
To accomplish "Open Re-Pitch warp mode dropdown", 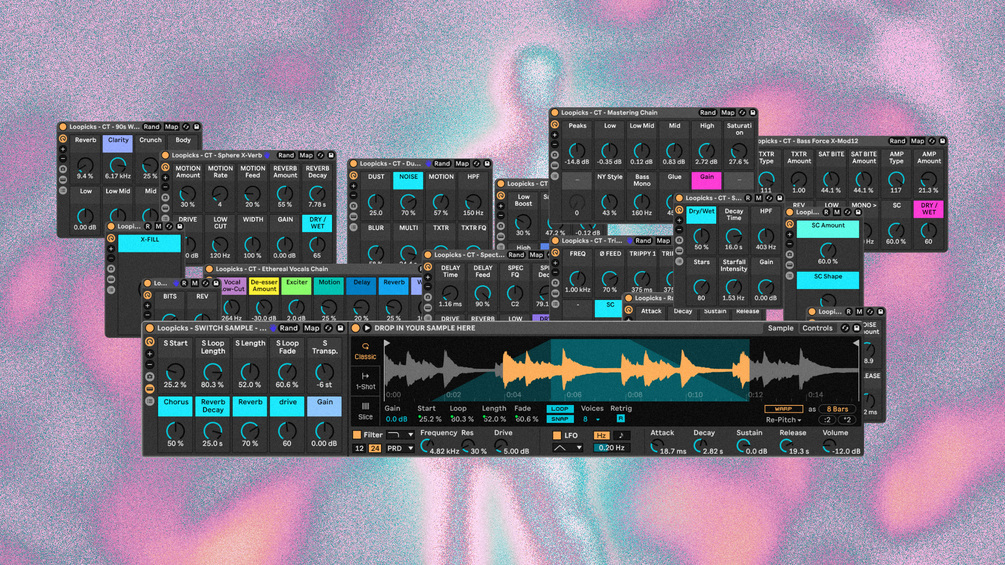I will [783, 420].
